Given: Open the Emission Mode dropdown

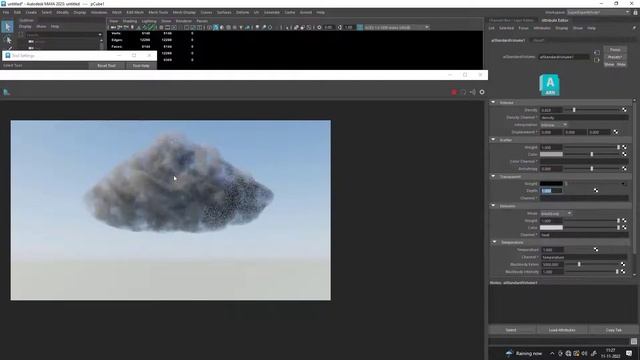Looking at the screenshot, I should 556,213.
